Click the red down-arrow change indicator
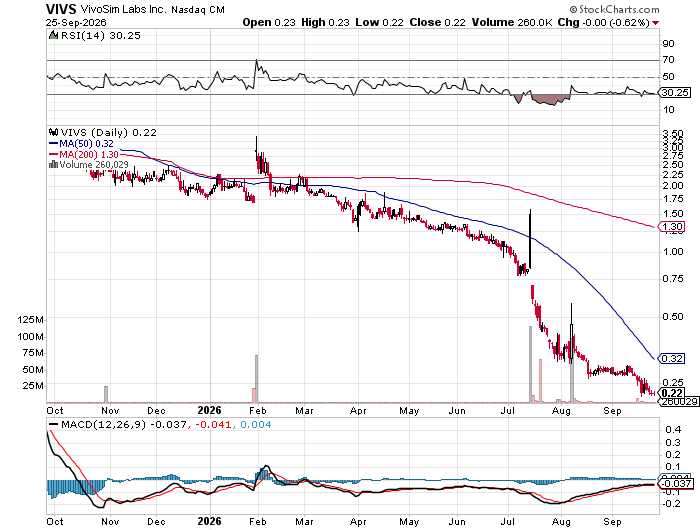700x530 pixels. [655, 23]
